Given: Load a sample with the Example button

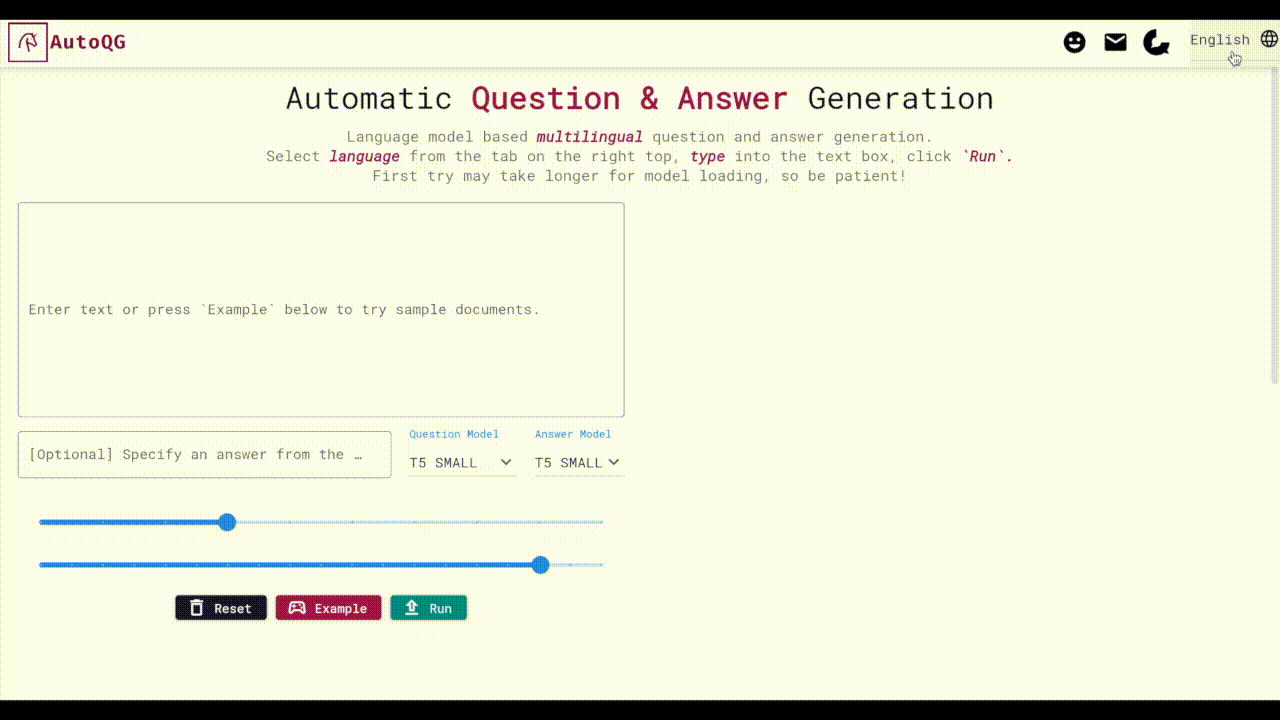Looking at the screenshot, I should pyautogui.click(x=328, y=608).
